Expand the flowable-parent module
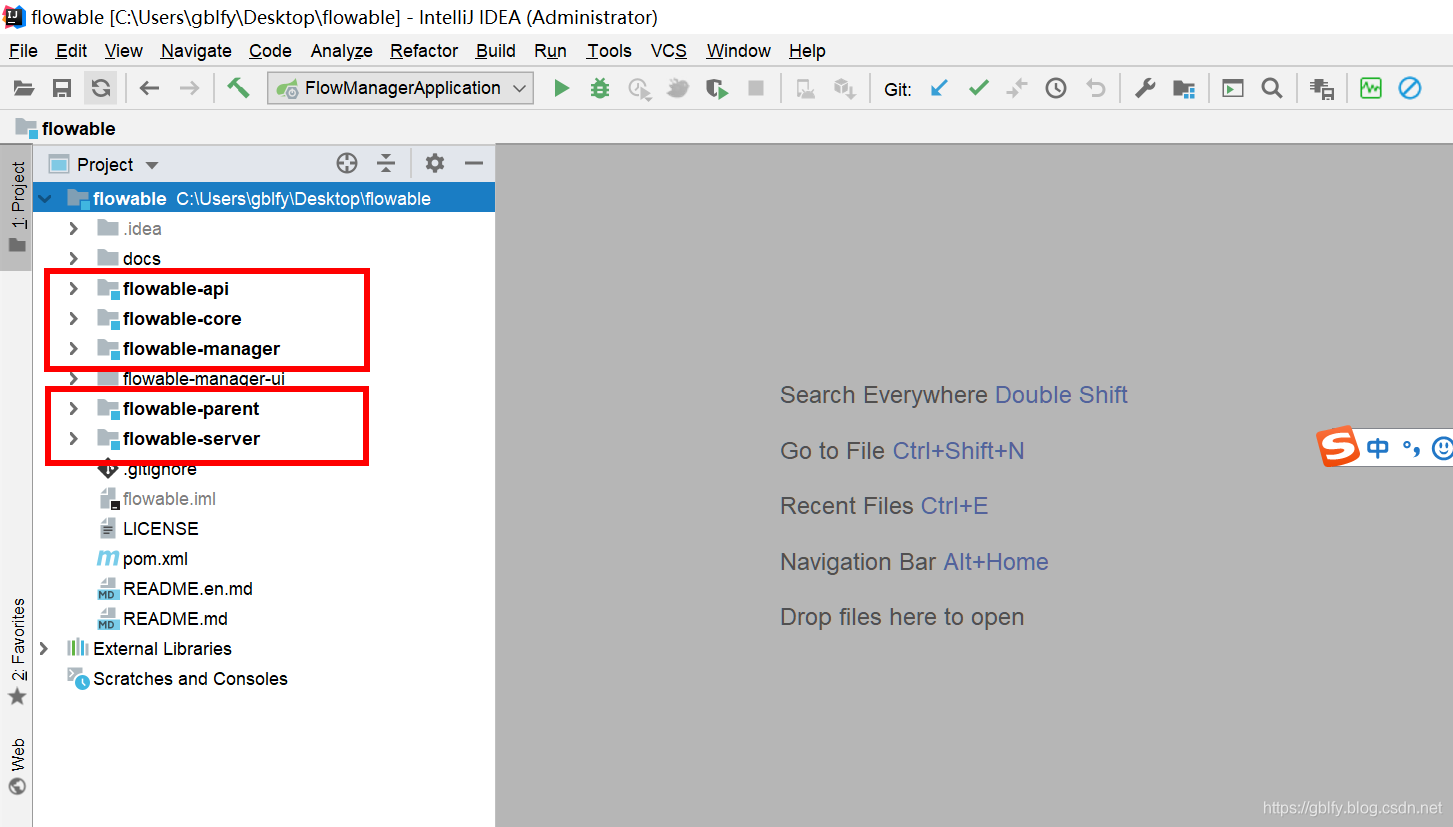 (73, 409)
